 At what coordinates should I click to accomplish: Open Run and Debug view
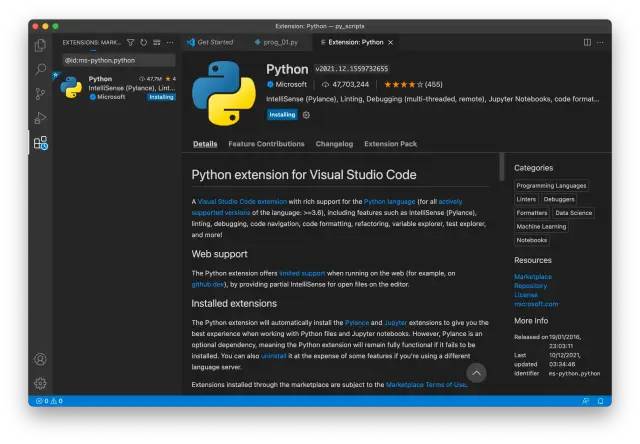[40, 118]
